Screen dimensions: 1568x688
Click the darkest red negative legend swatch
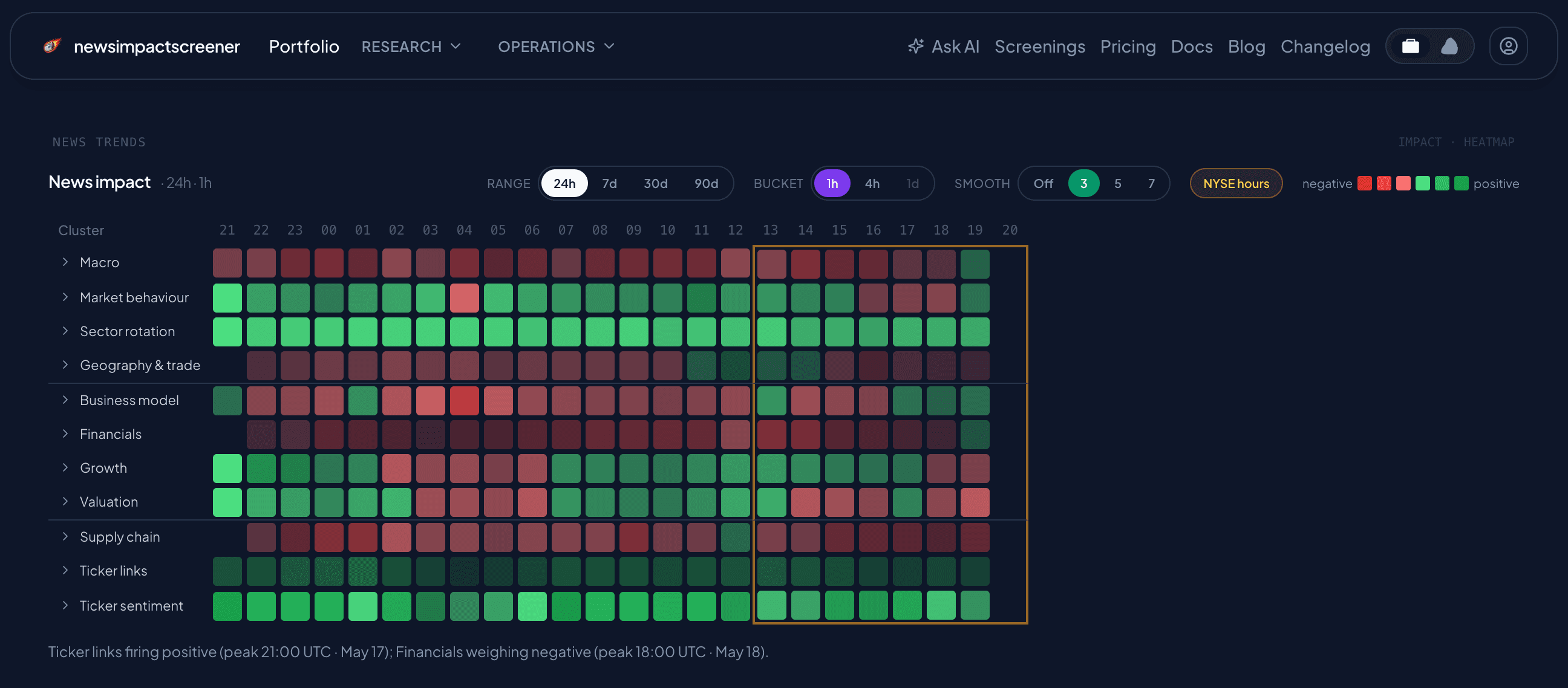pyautogui.click(x=1364, y=183)
